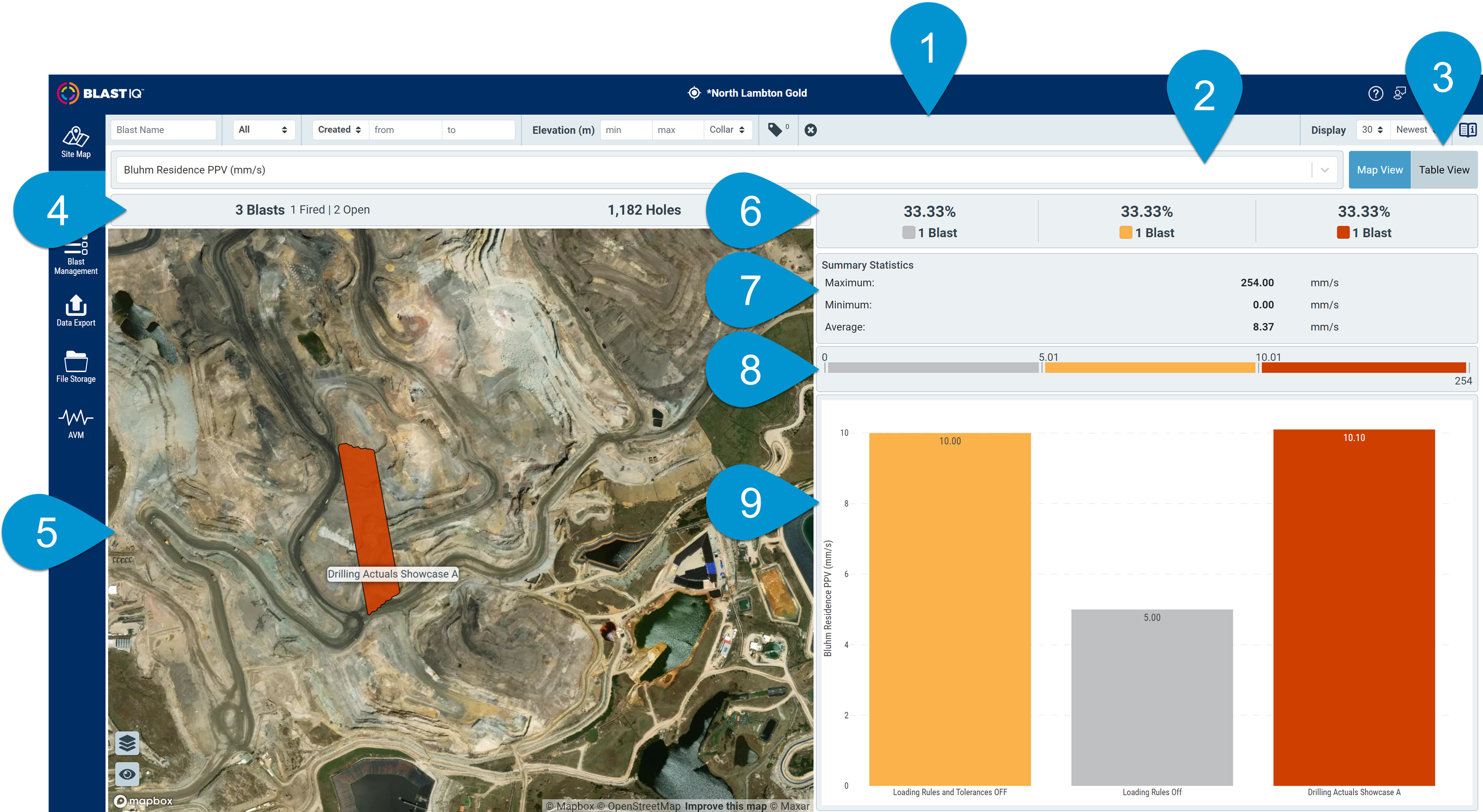Screen dimensions: 1483x812
Task: Click the Minimum 0.00 value
Action: [x=1263, y=304]
